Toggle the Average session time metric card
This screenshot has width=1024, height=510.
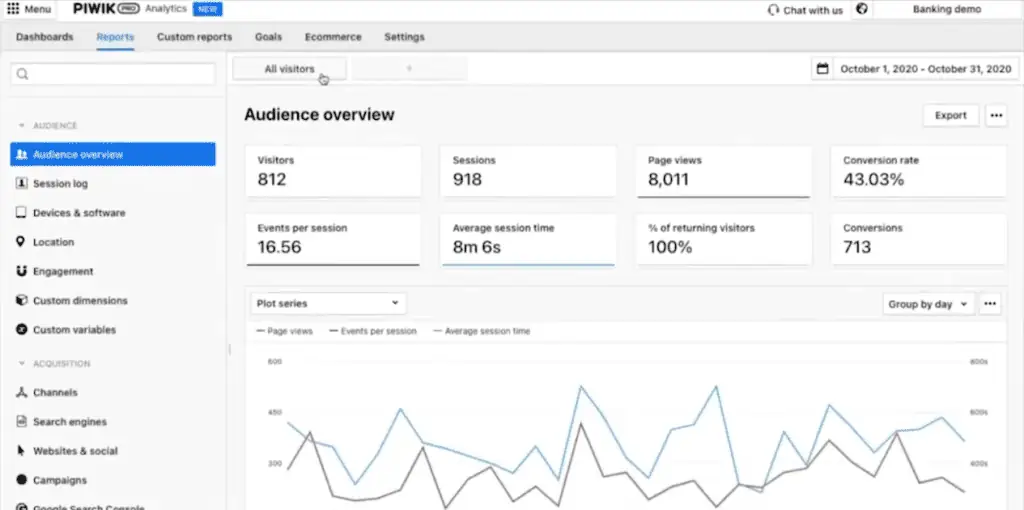point(527,239)
